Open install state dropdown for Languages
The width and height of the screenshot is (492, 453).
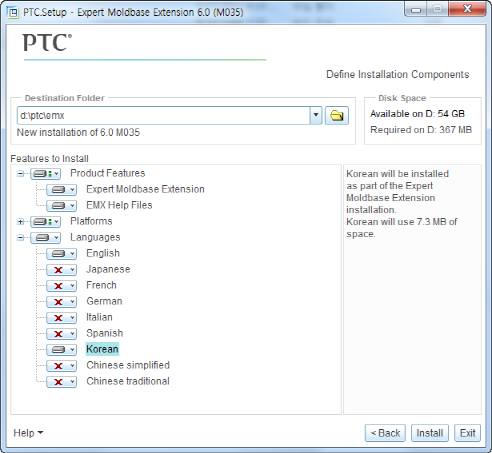(46, 237)
